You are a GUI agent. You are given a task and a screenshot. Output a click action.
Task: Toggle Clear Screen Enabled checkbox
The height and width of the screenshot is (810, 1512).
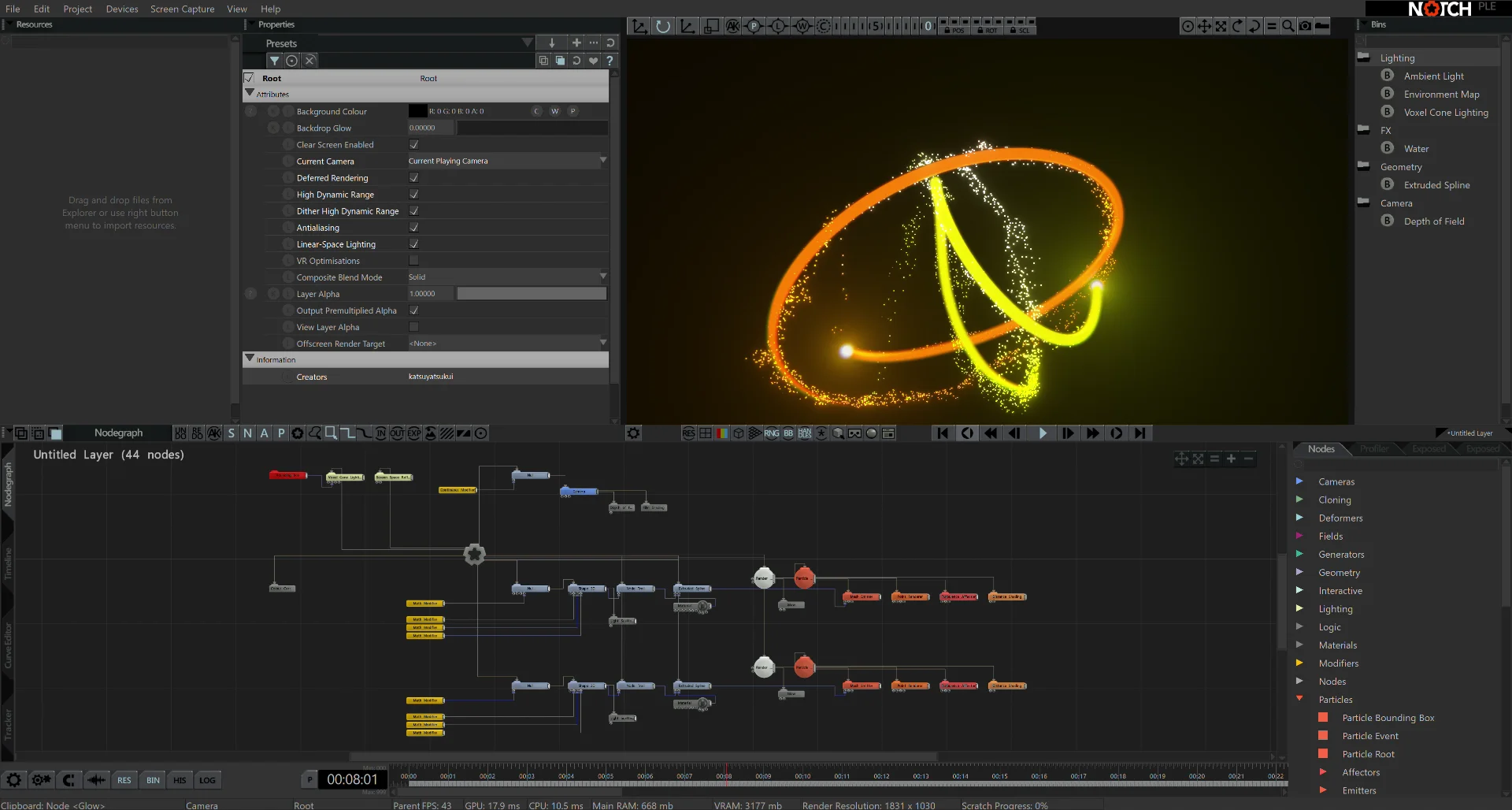point(413,145)
